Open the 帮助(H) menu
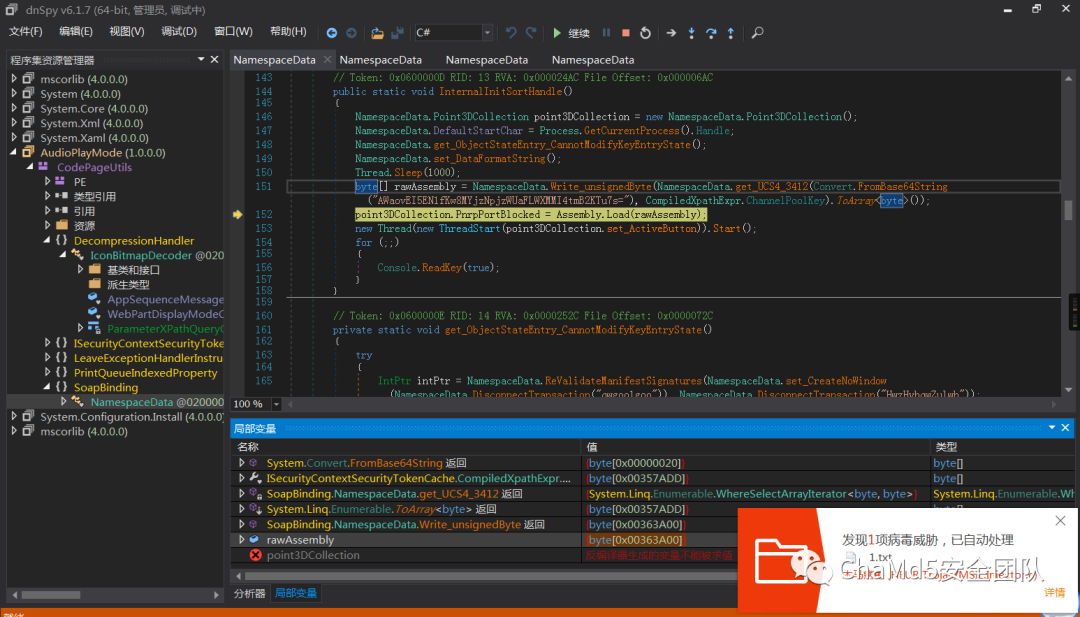The image size is (1080, 617). pyautogui.click(x=288, y=32)
